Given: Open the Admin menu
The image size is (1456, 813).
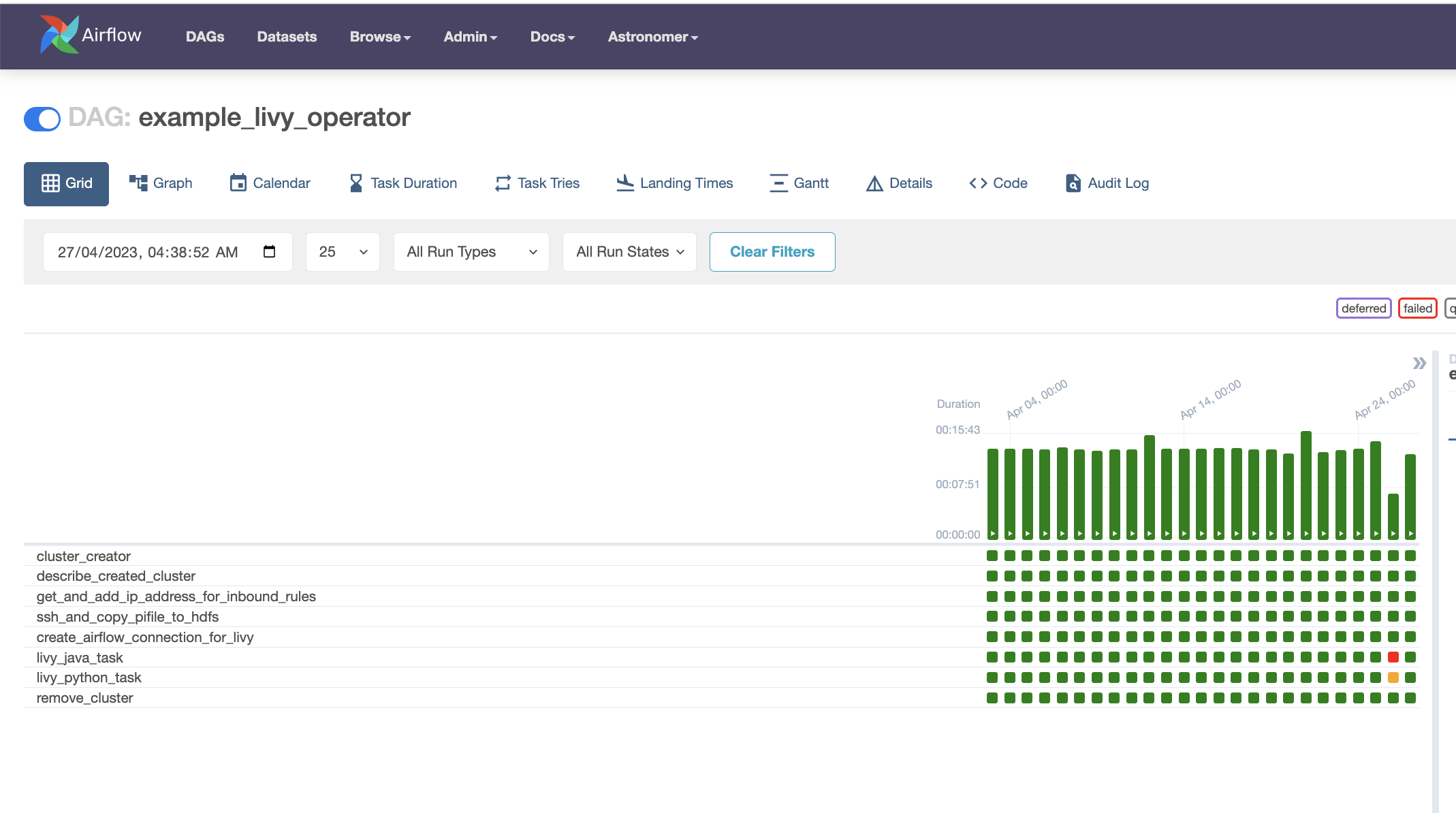Looking at the screenshot, I should (470, 37).
